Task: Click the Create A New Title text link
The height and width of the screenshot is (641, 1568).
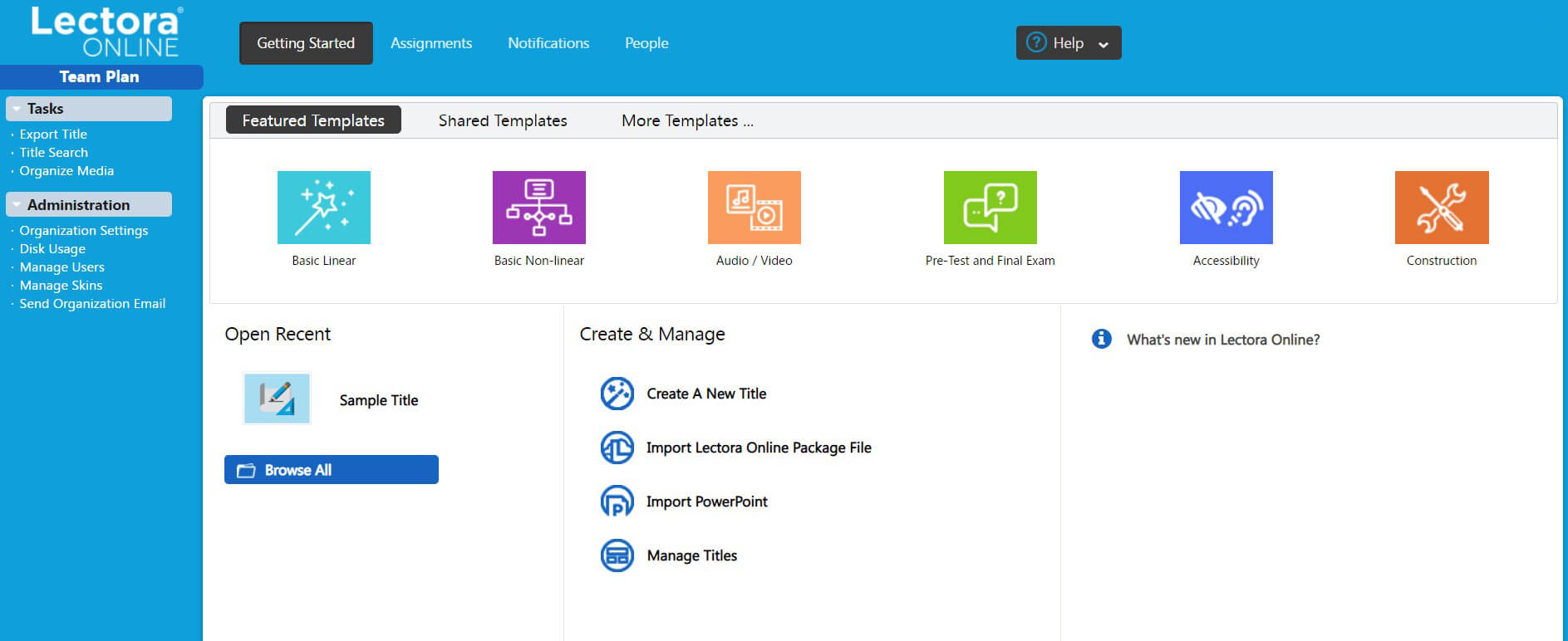Action: [706, 394]
